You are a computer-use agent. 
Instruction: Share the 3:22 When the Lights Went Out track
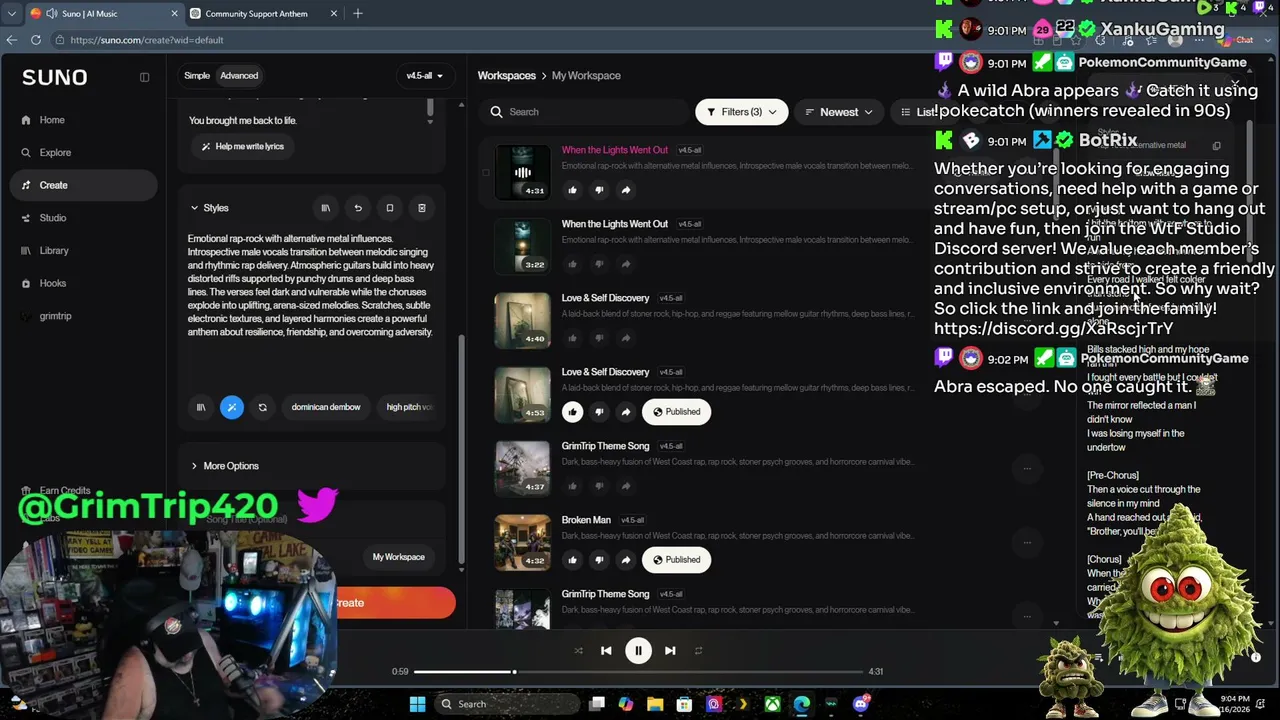click(626, 264)
